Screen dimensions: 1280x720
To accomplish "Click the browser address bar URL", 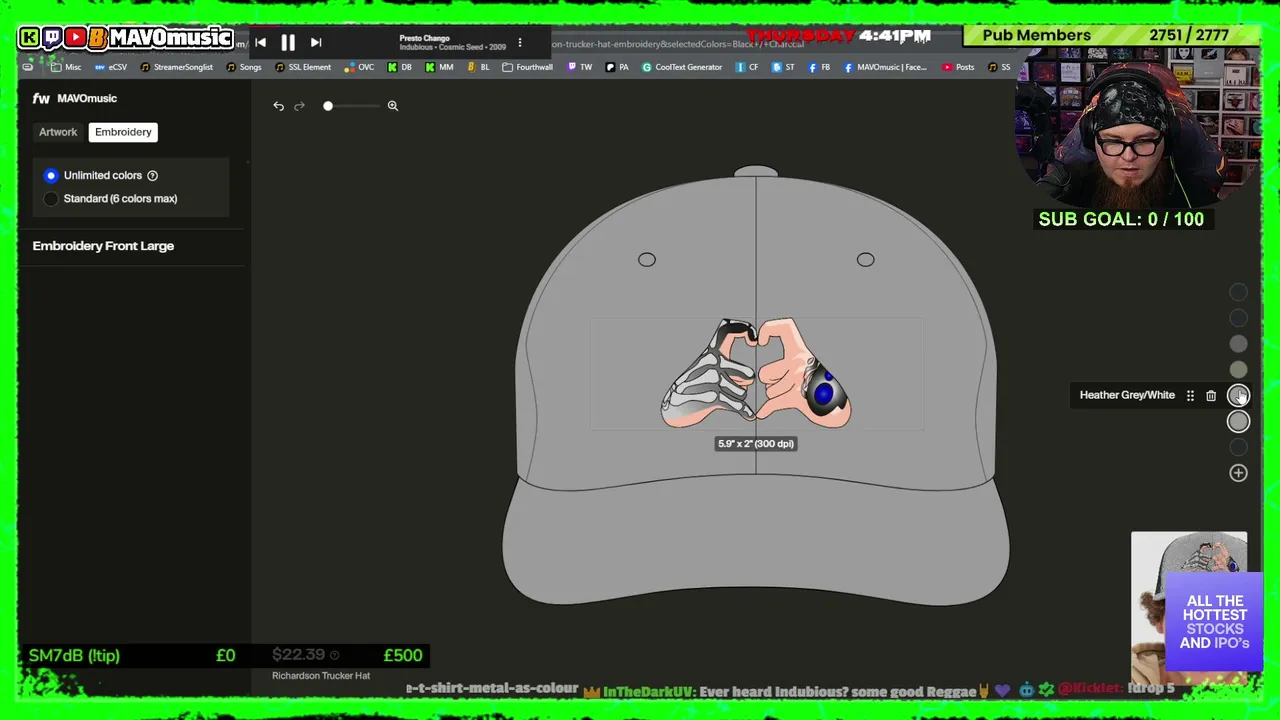I will click(678, 44).
